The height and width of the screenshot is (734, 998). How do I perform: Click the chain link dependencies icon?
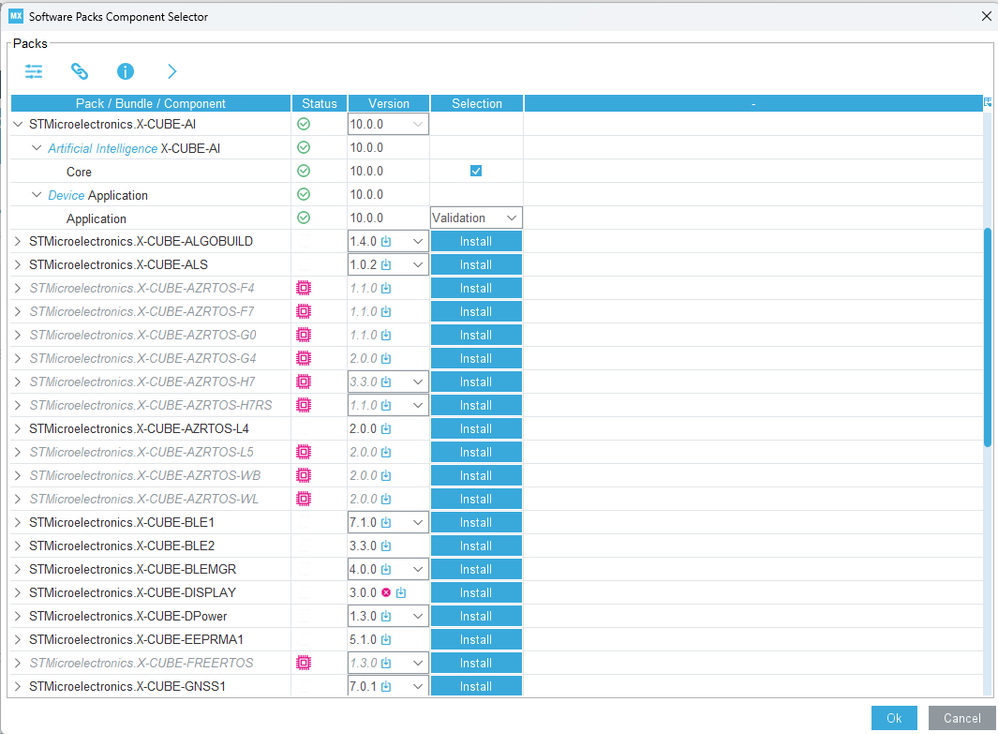point(80,71)
